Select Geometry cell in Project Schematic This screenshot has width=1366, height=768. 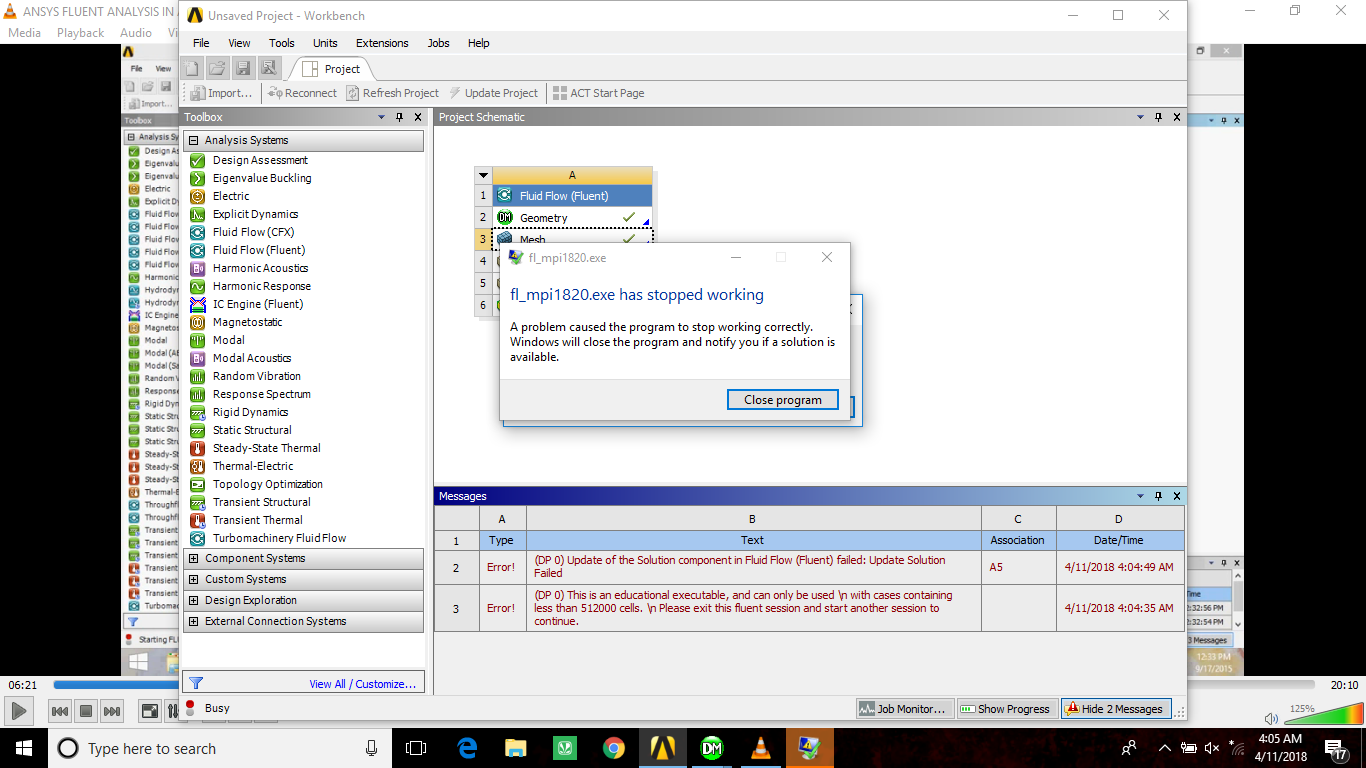572,218
